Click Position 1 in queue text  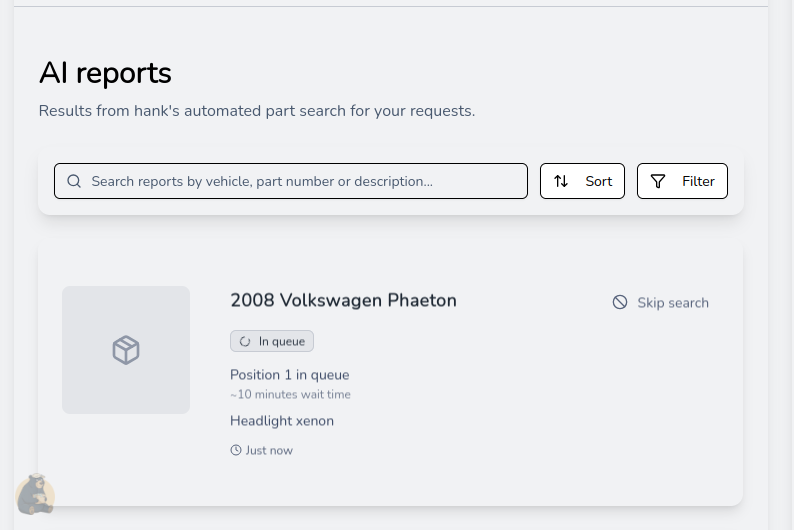click(x=290, y=375)
